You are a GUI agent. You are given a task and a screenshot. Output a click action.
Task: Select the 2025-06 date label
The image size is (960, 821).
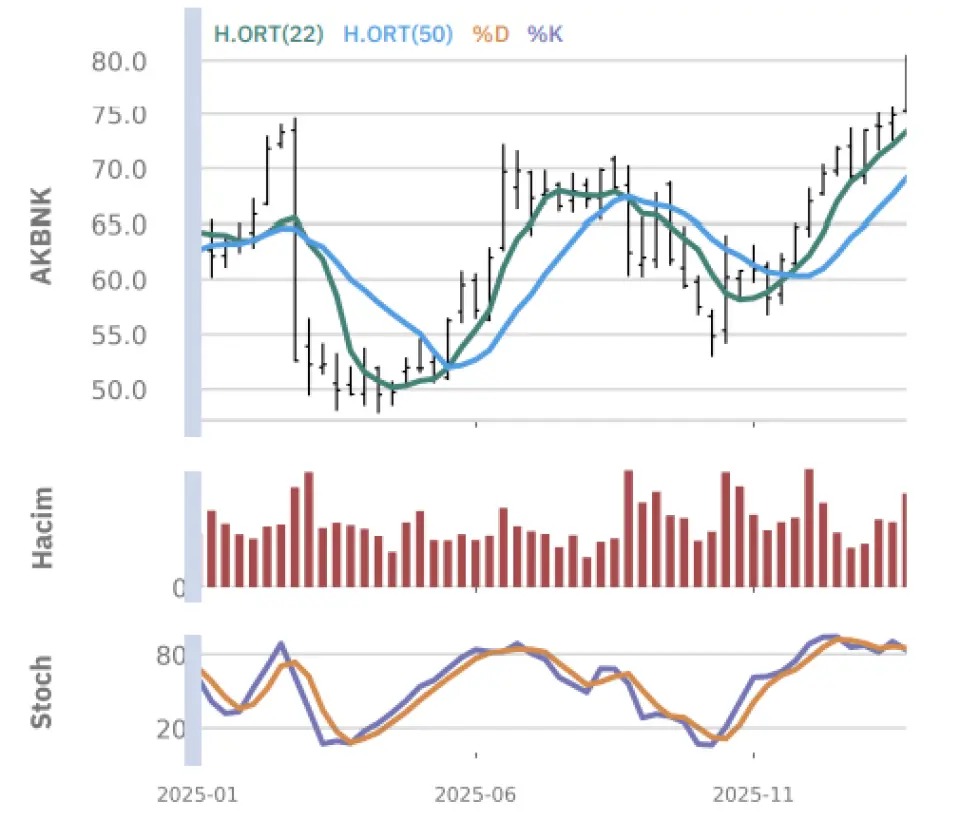coord(476,796)
